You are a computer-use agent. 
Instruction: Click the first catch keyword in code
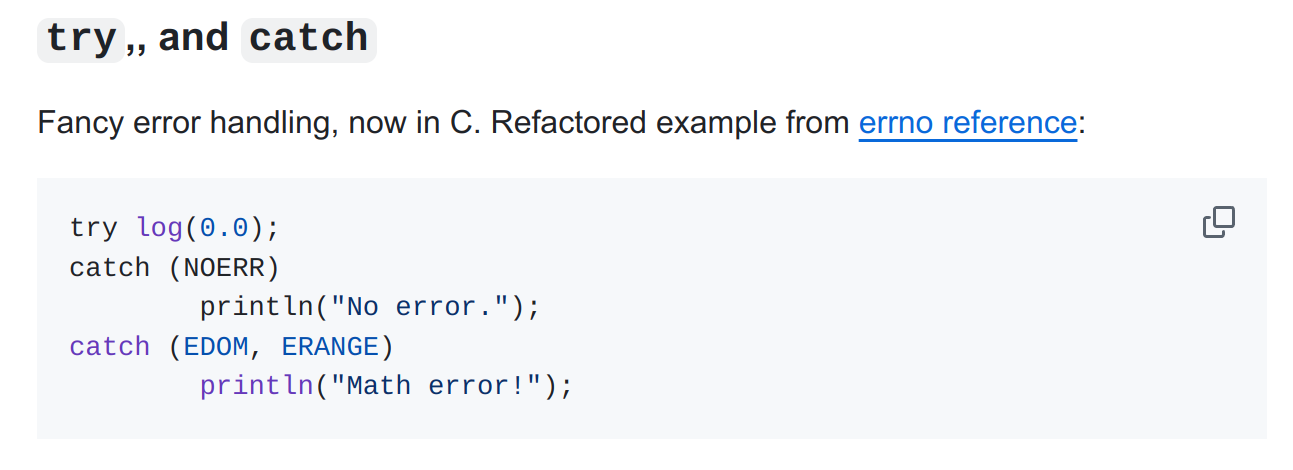(x=110, y=267)
